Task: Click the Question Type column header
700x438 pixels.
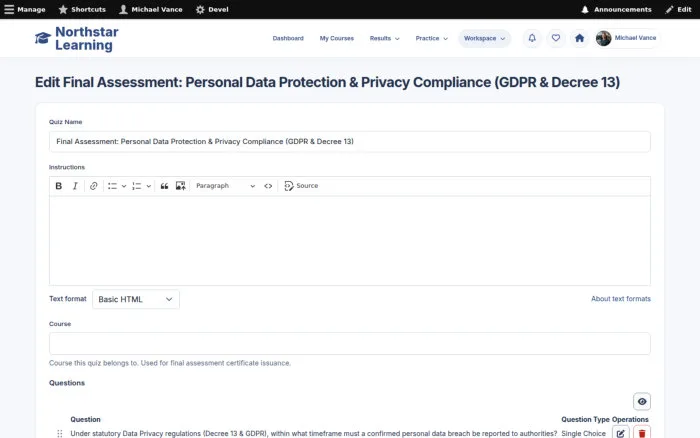Action: pyautogui.click(x=585, y=419)
